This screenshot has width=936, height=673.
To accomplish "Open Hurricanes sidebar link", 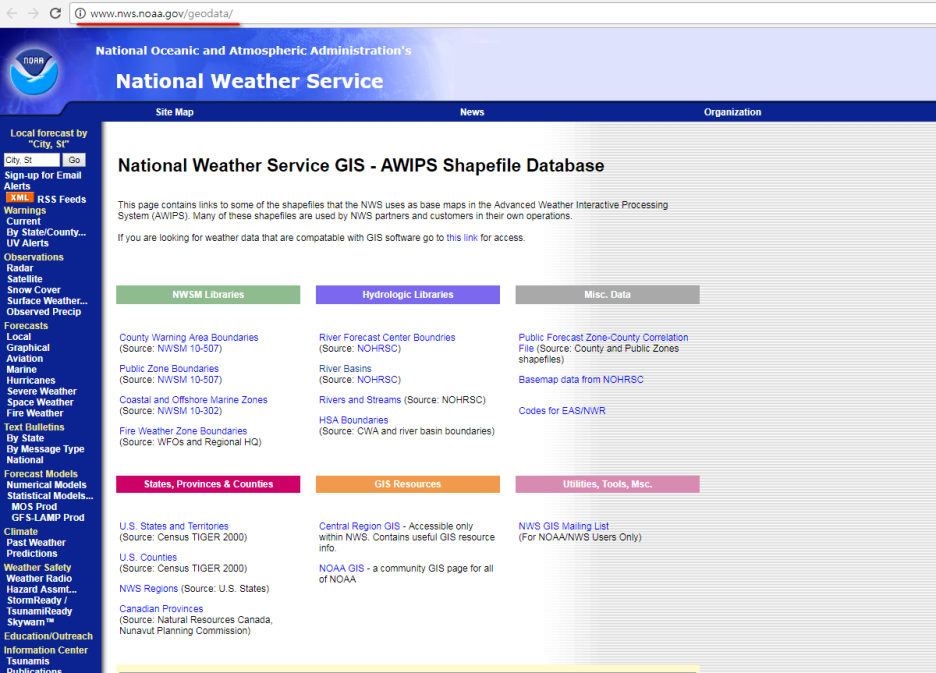I will (31, 380).
